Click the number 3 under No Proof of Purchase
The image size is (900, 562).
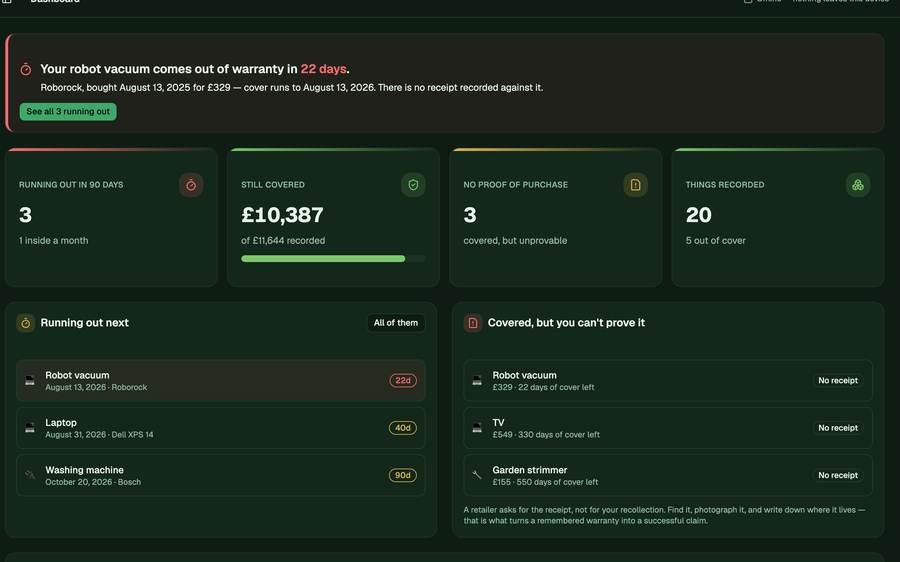pyautogui.click(x=470, y=215)
